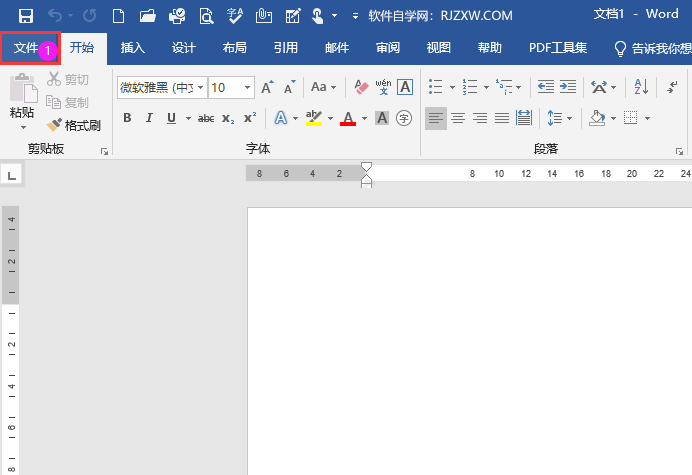Open the font size dropdown
This screenshot has width=692, height=475.
pos(248,88)
